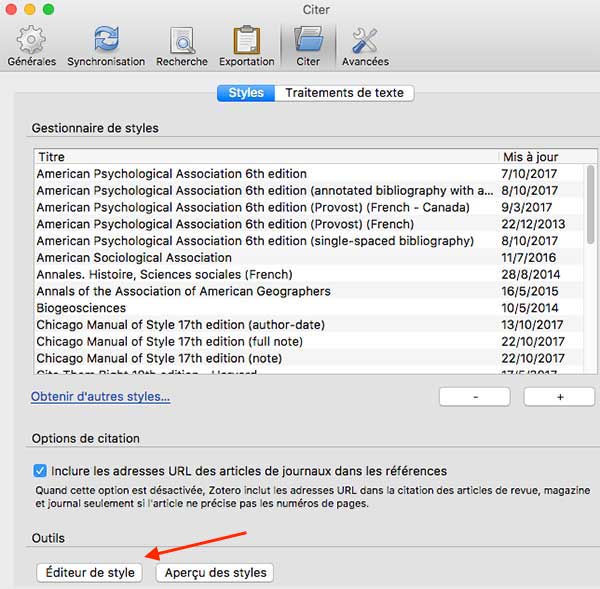Switch to Traitements de texte tab
This screenshot has height=589, width=600.
[344, 93]
